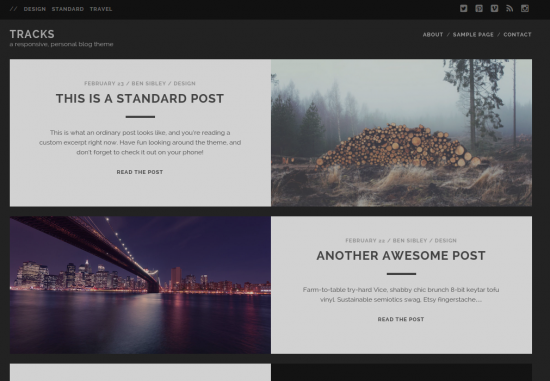Click the site tagline 'a responsive, personal blog theme'
This screenshot has height=381, width=550.
tap(61, 44)
